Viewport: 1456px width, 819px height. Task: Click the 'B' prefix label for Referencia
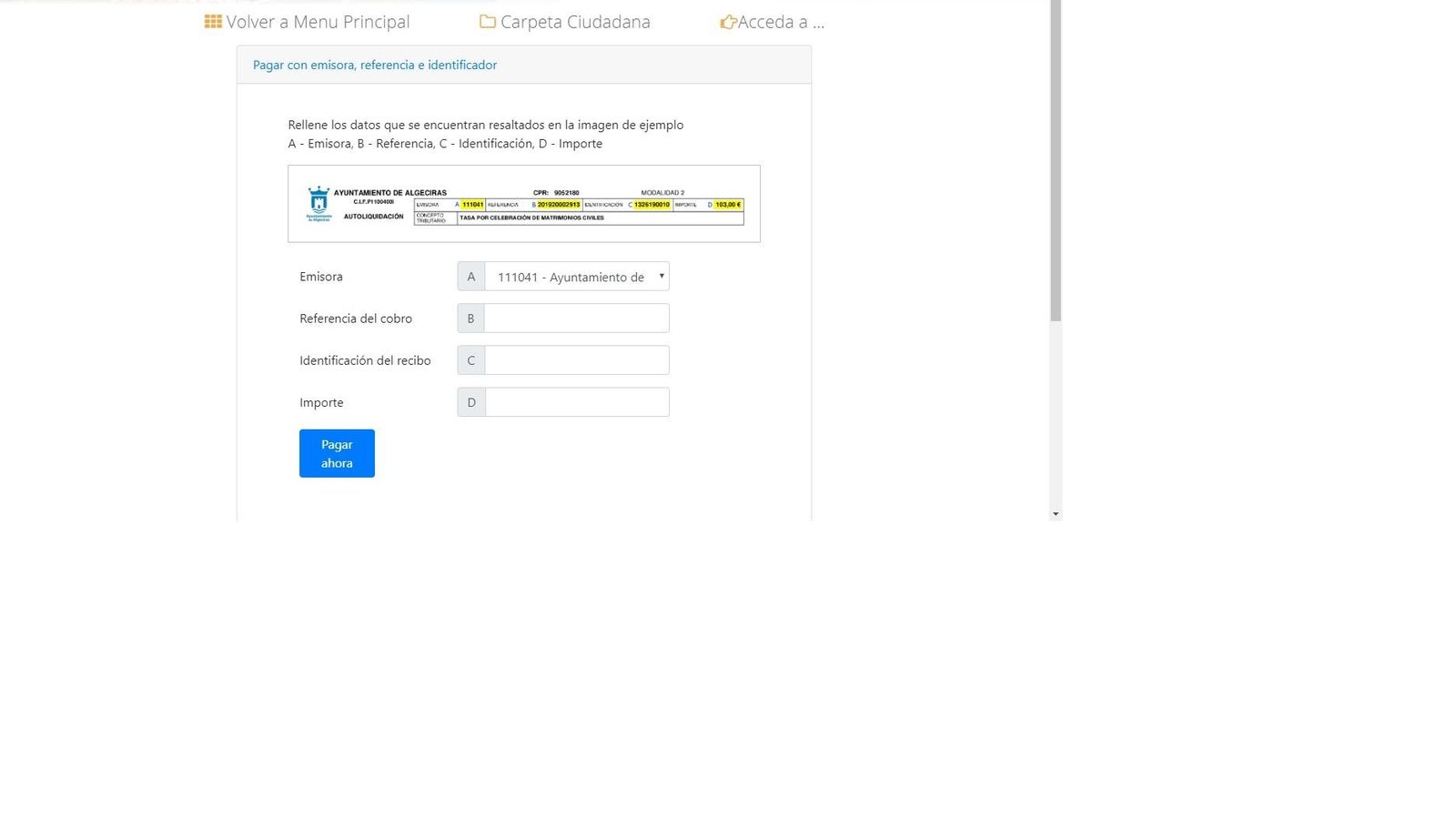[x=470, y=318]
